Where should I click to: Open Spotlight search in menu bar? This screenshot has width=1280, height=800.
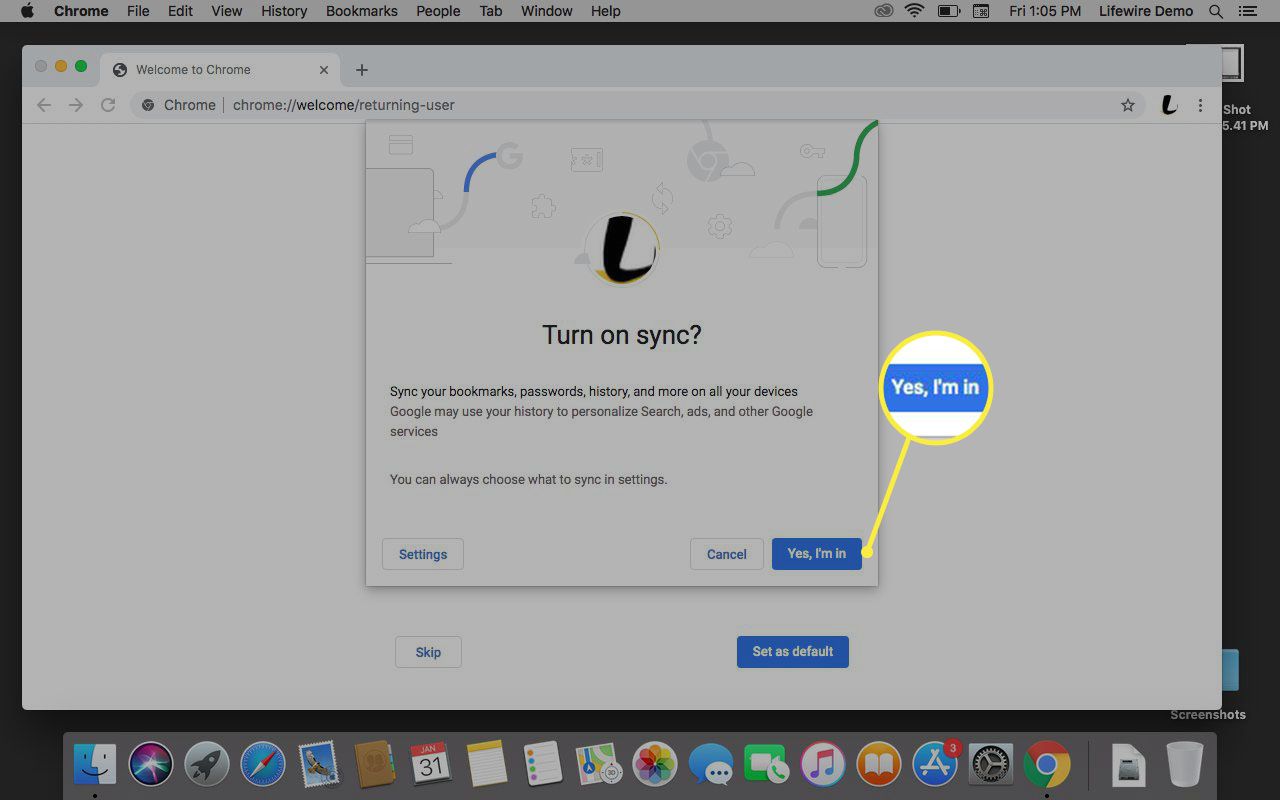pyautogui.click(x=1216, y=11)
